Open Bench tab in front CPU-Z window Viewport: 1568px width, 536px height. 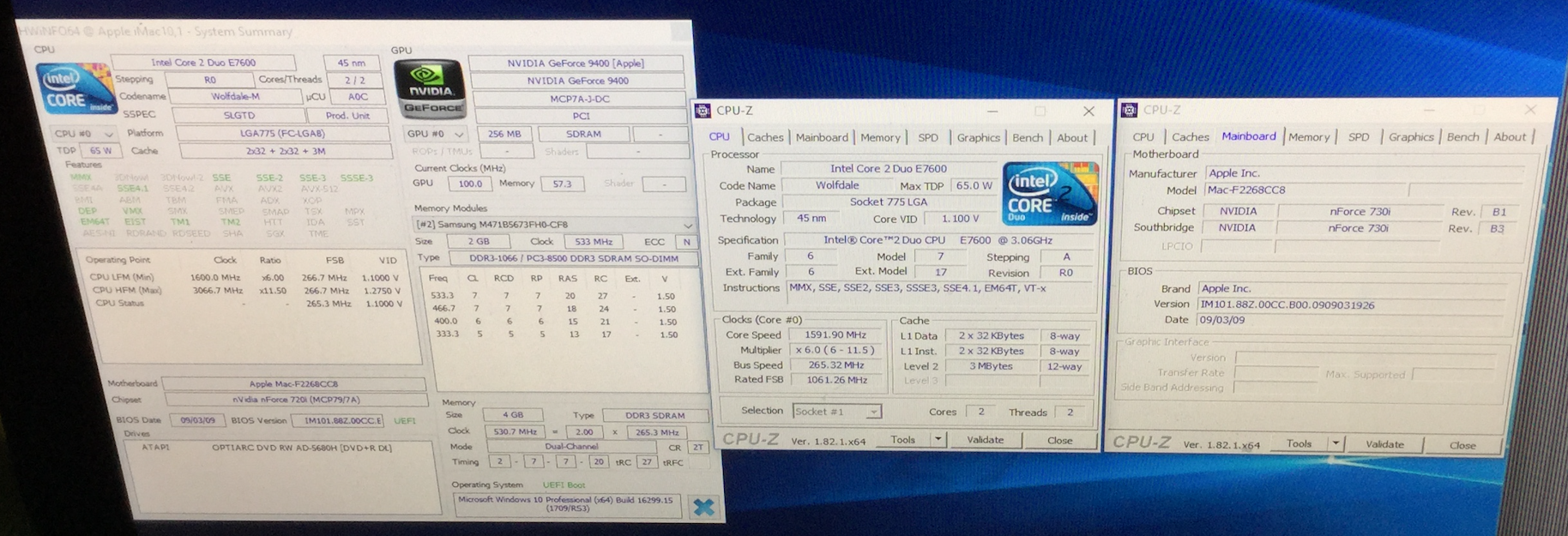point(1028,137)
